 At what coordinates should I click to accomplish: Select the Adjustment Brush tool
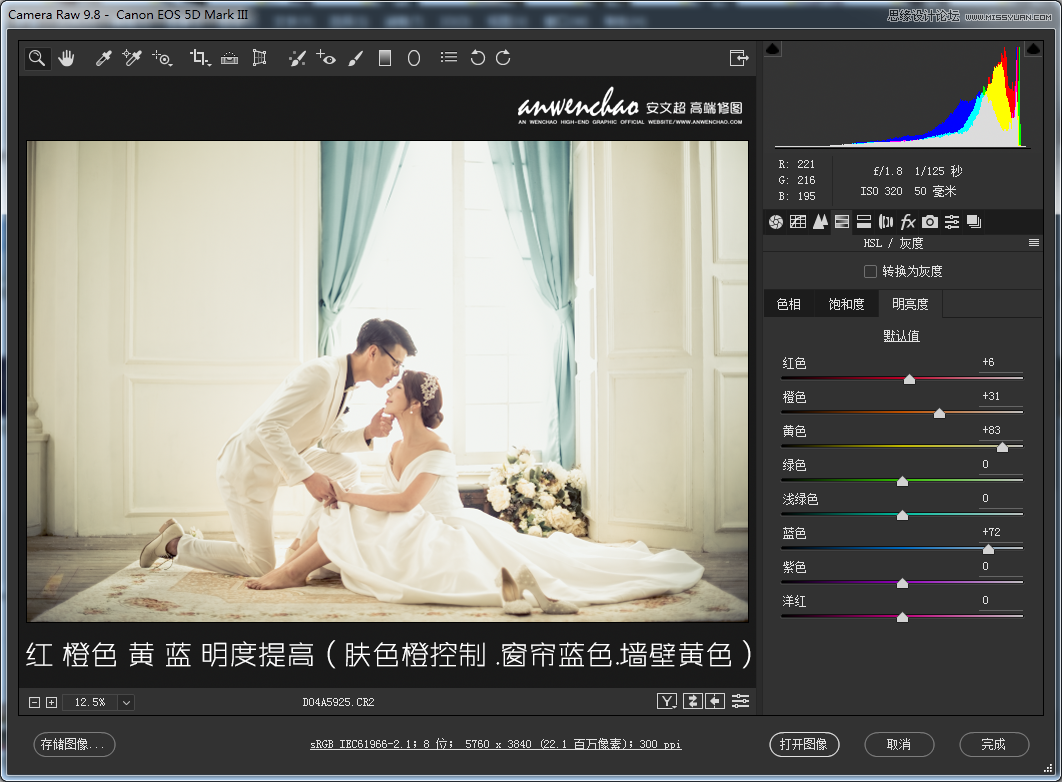pyautogui.click(x=355, y=58)
